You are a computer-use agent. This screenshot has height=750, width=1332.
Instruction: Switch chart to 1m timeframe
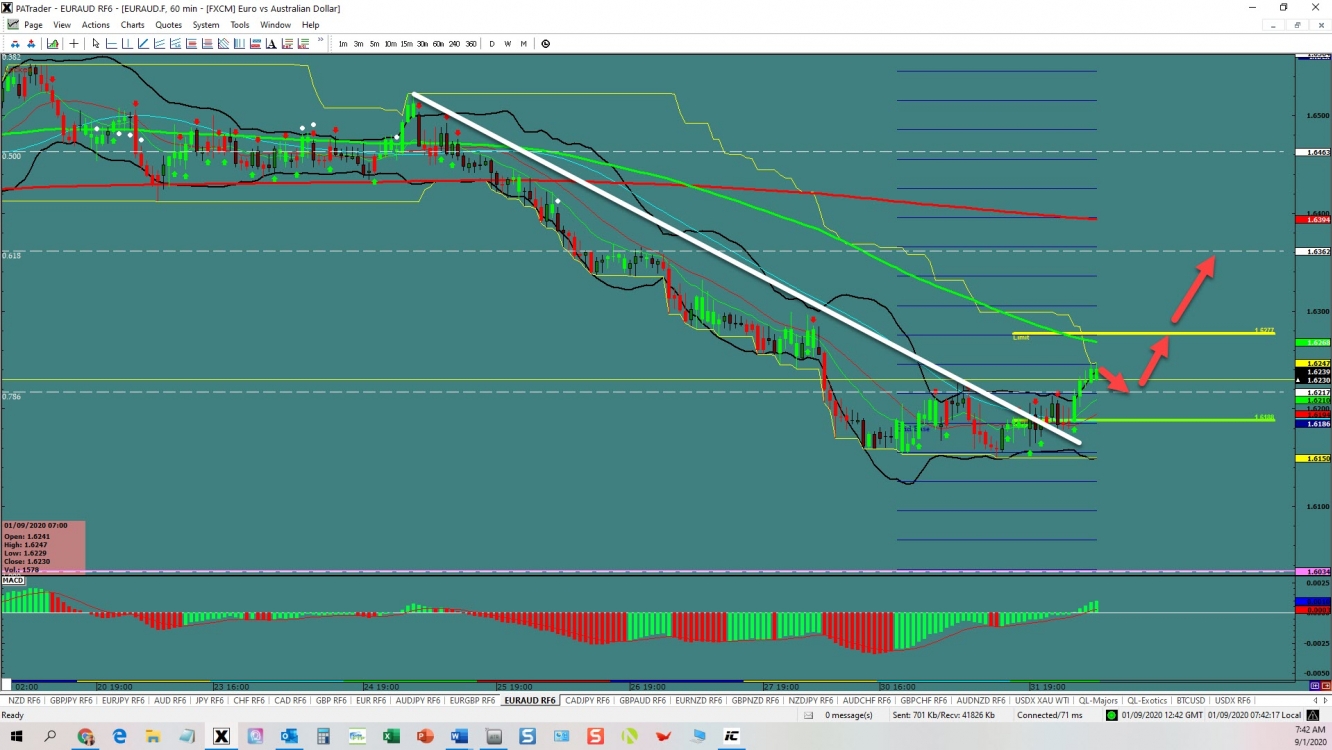pyautogui.click(x=343, y=43)
